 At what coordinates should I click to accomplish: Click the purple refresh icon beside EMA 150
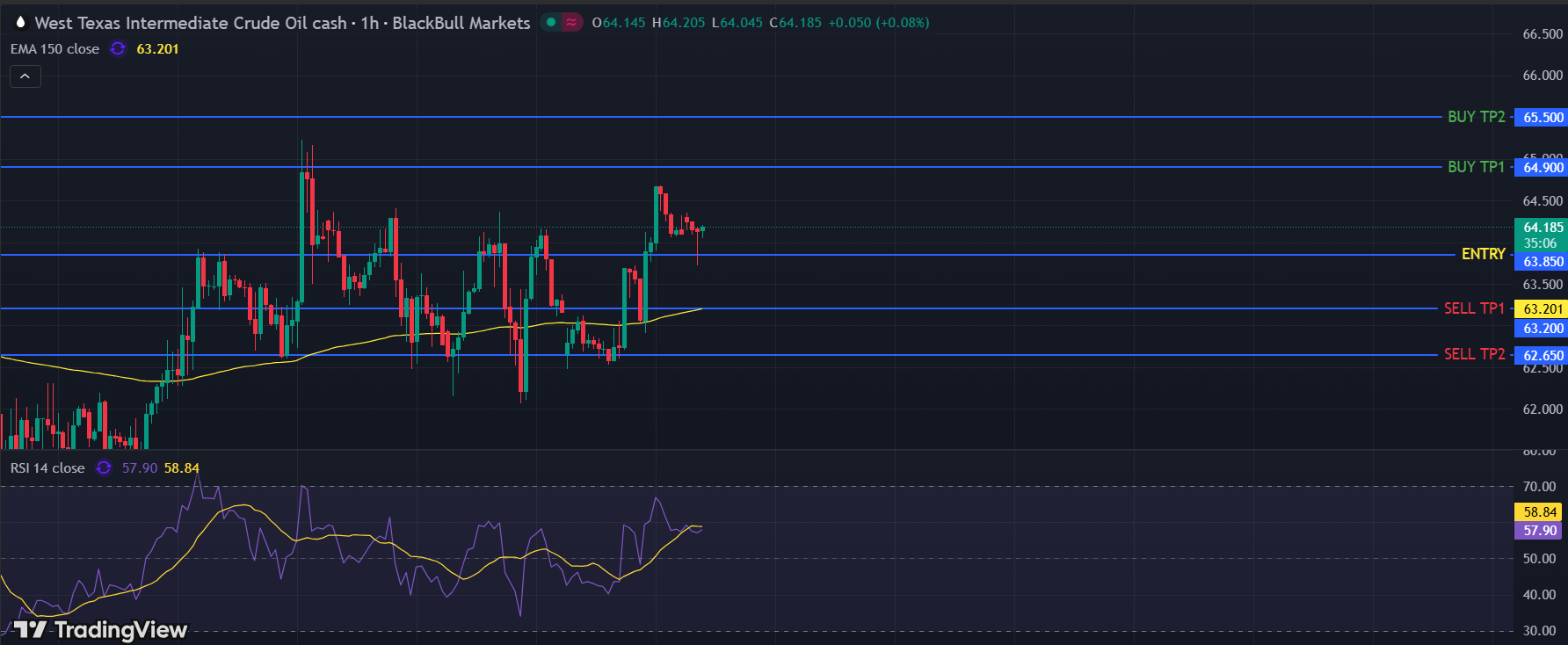click(118, 49)
